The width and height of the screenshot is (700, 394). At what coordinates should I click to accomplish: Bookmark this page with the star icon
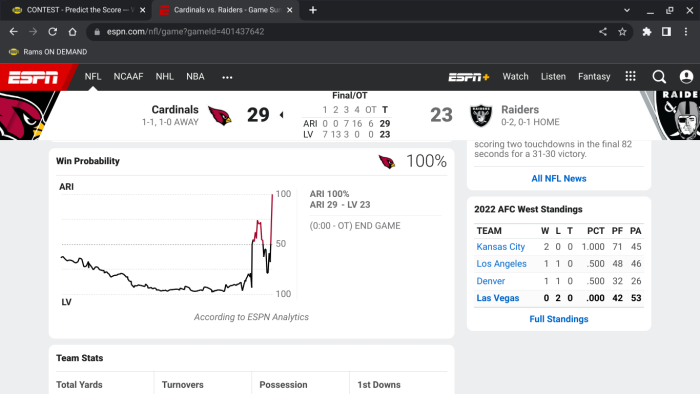pos(622,32)
